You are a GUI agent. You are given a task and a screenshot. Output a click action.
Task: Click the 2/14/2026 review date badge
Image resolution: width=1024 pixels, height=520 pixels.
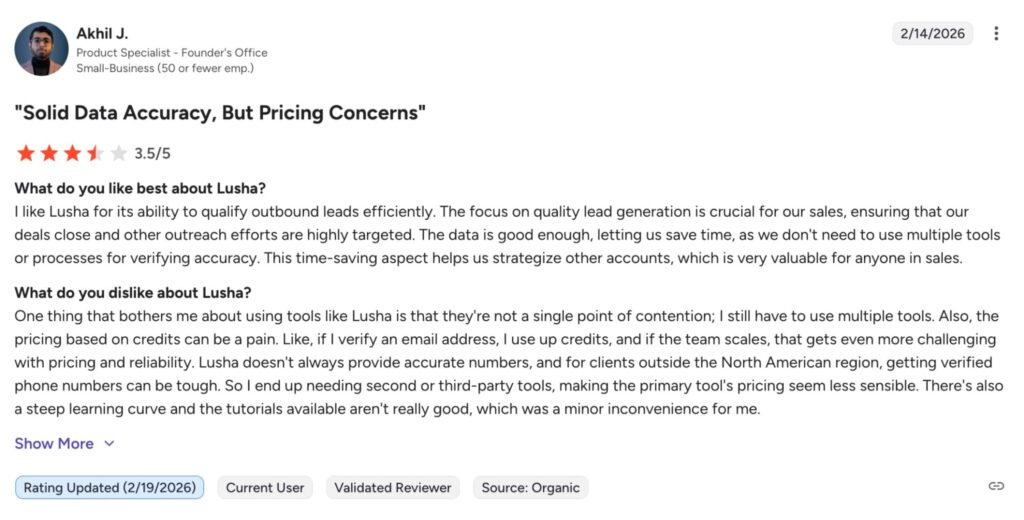[932, 34]
